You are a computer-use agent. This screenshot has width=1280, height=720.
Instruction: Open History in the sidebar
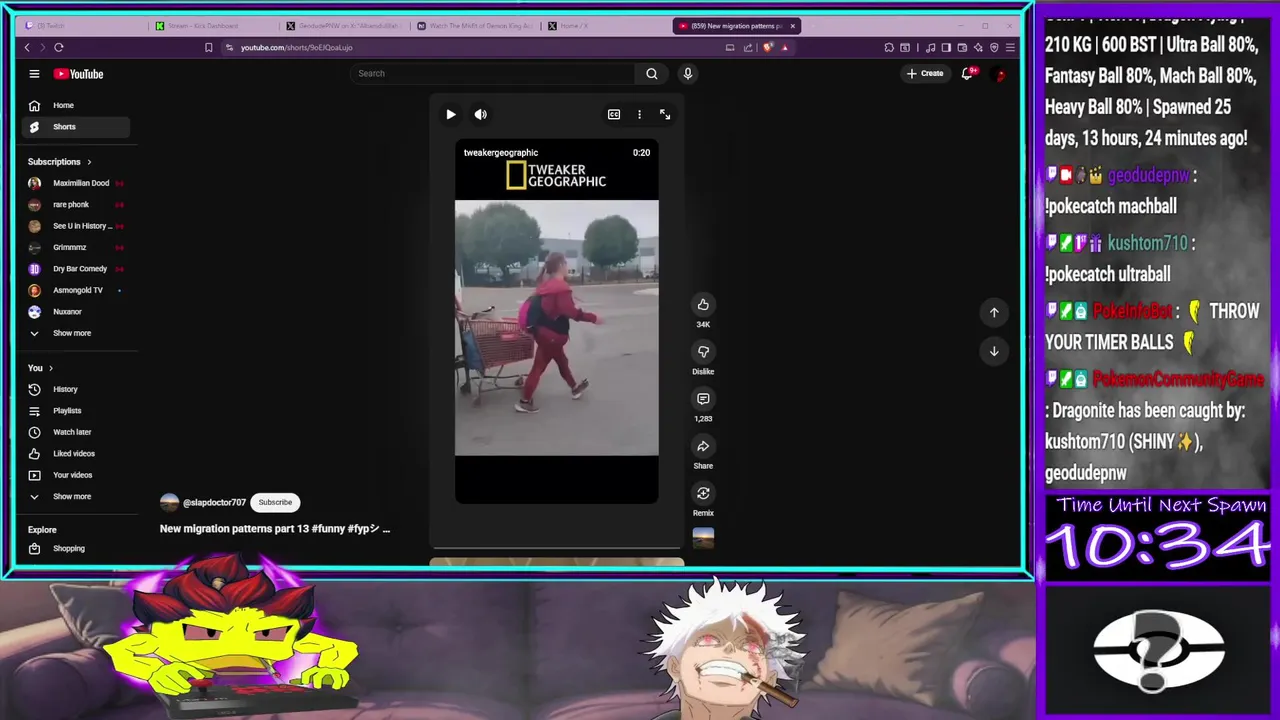tap(76, 389)
